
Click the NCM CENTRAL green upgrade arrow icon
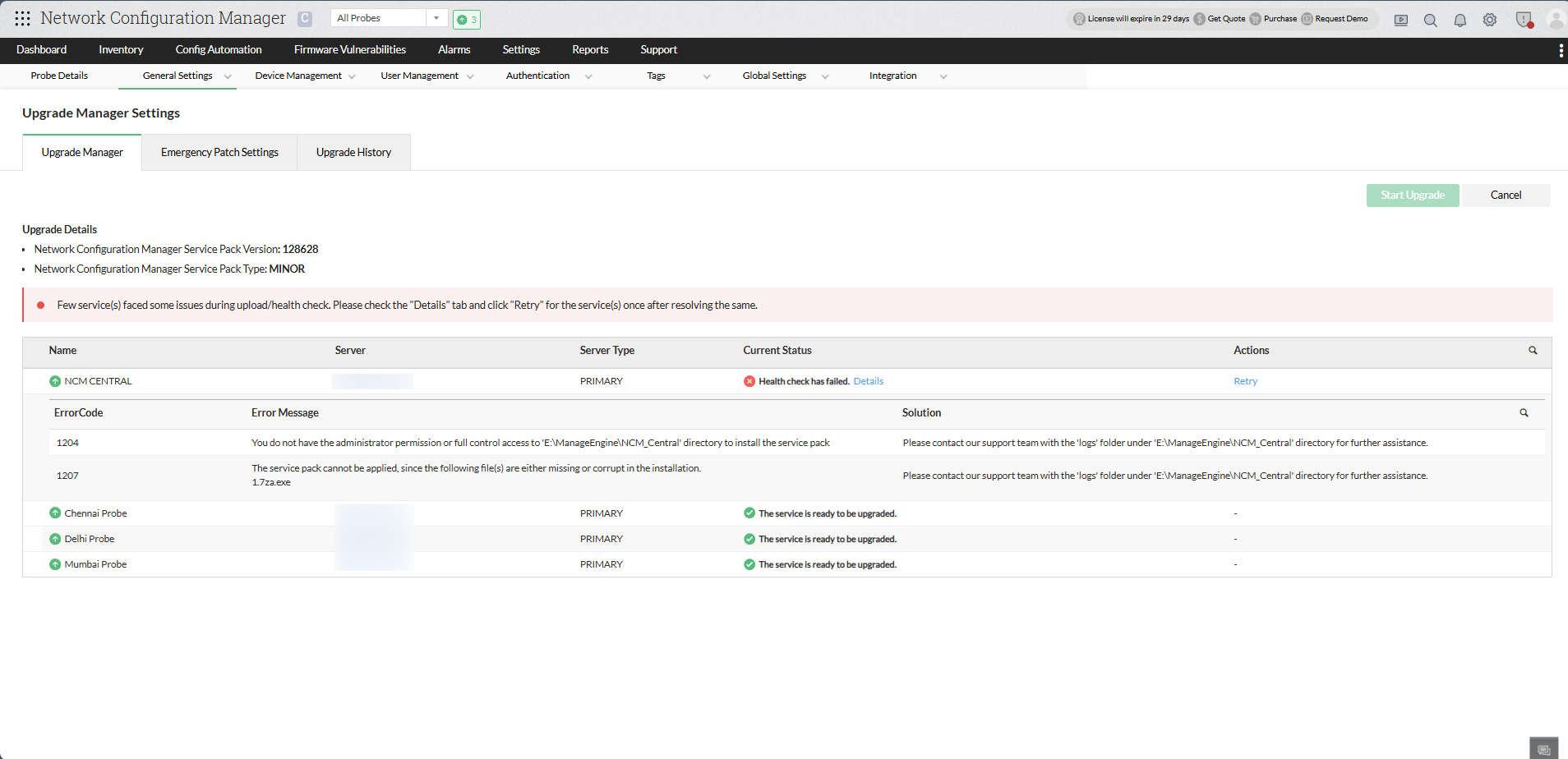55,381
